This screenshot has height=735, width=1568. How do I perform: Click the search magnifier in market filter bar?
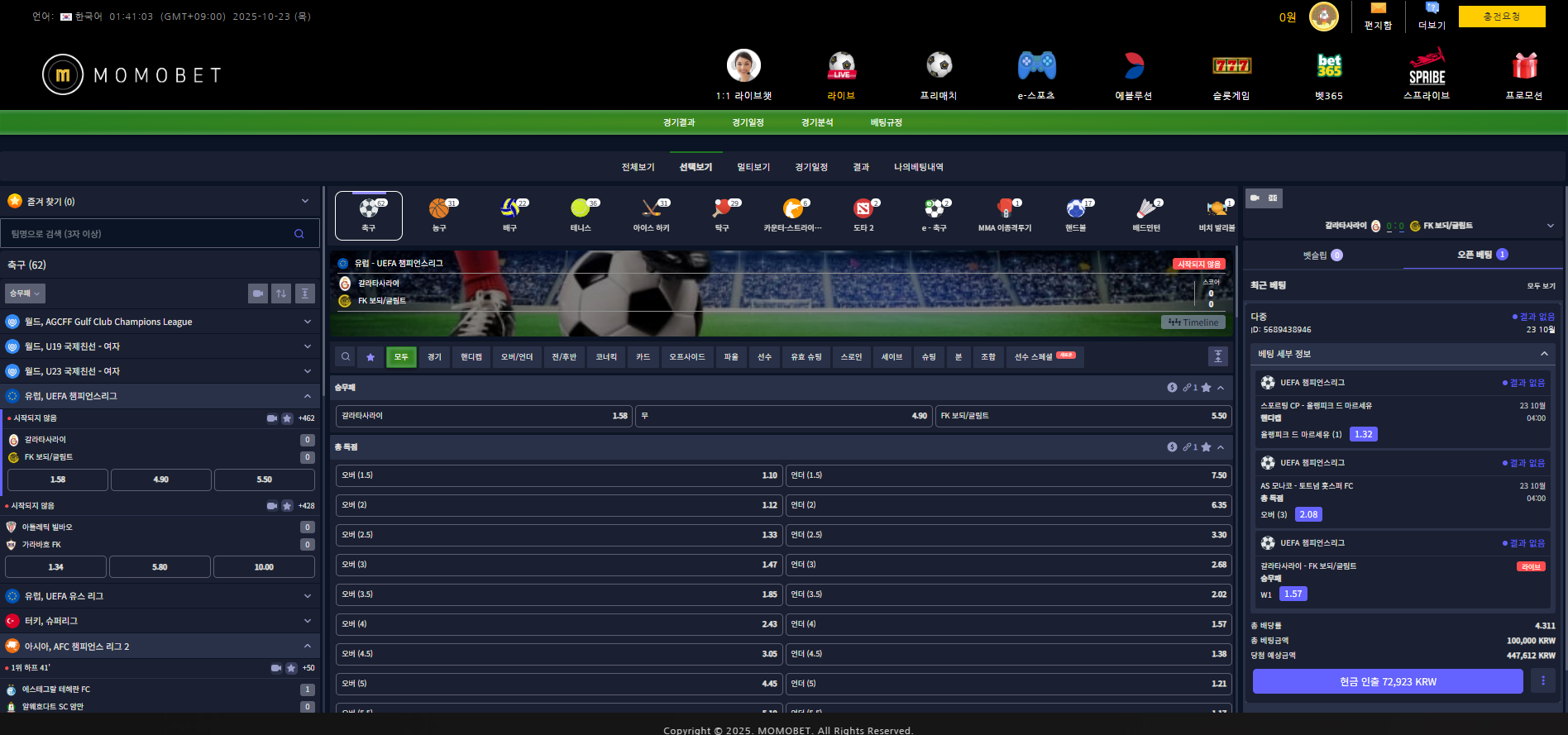[346, 356]
